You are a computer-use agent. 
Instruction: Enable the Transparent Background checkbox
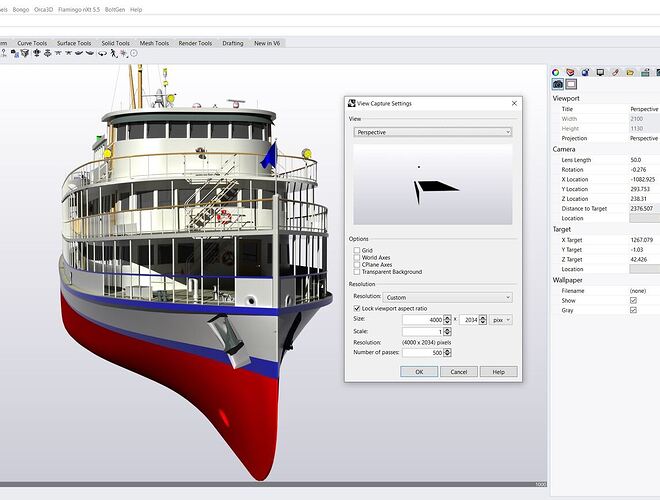[x=357, y=271]
